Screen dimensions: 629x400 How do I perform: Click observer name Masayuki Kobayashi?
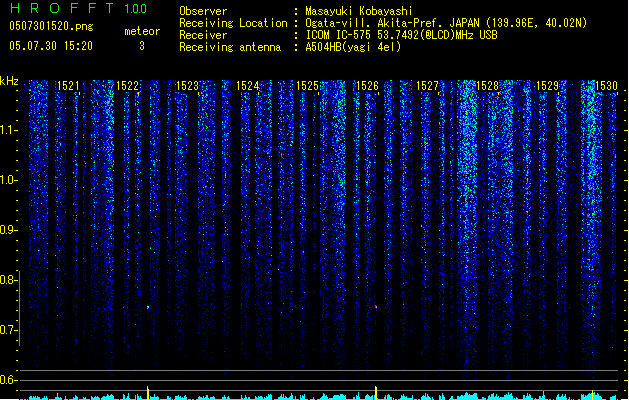(x=359, y=11)
